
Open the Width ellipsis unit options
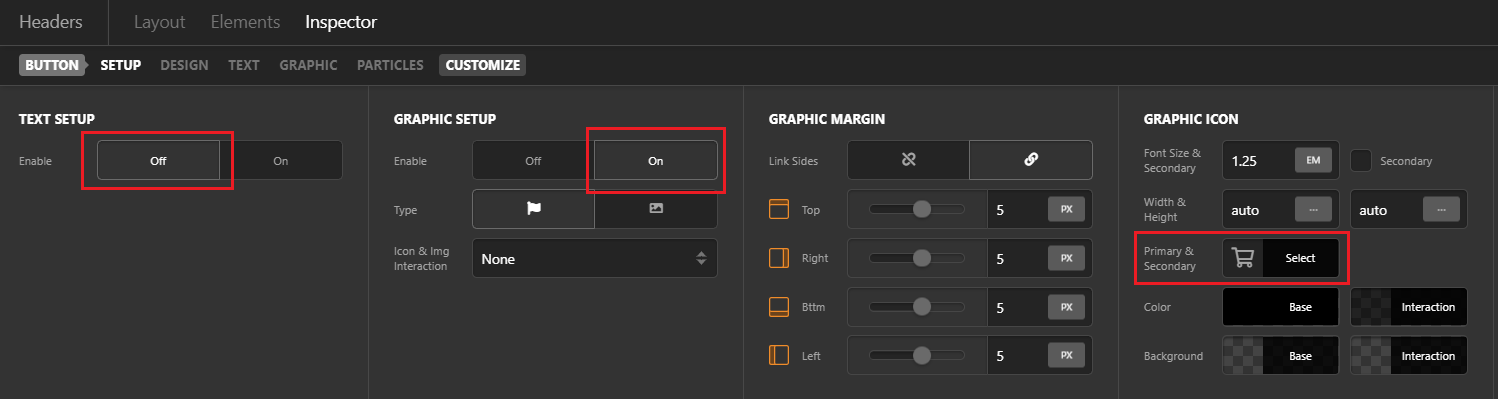pos(1312,209)
